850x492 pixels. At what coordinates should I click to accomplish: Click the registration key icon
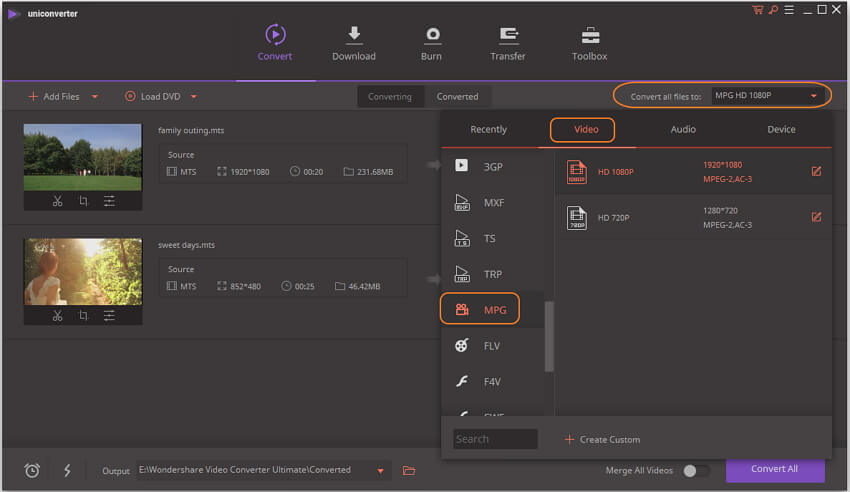[773, 10]
